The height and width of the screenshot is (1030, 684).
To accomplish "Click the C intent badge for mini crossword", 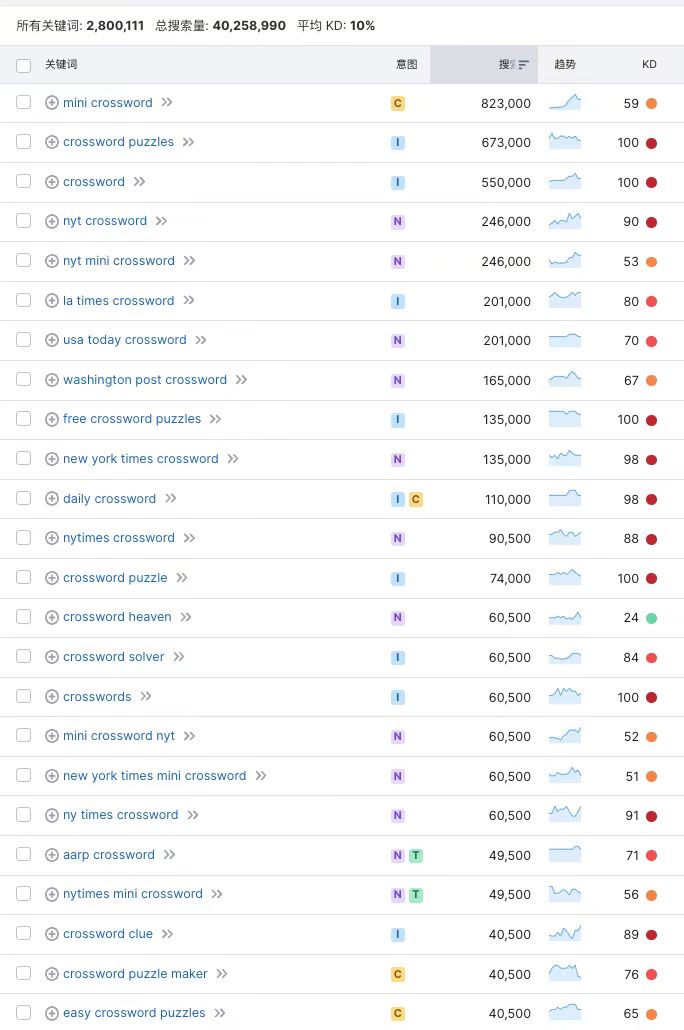I will [x=398, y=103].
